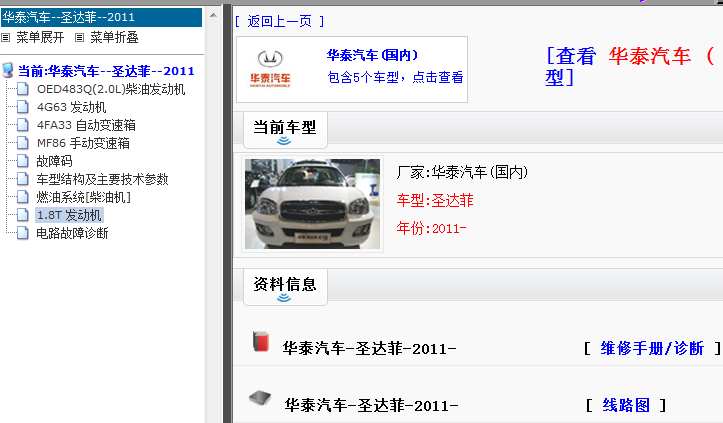Select 4FA33 自动变速箱 in the tree
723x423 pixels.
click(x=86, y=125)
